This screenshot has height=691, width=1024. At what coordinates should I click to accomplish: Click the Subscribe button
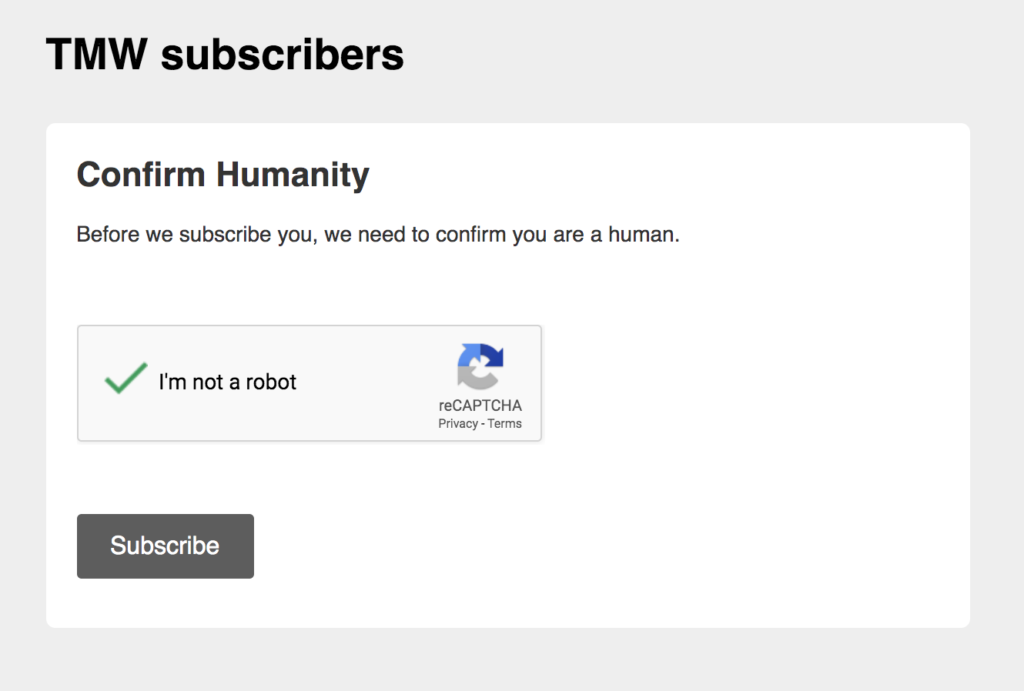point(165,546)
